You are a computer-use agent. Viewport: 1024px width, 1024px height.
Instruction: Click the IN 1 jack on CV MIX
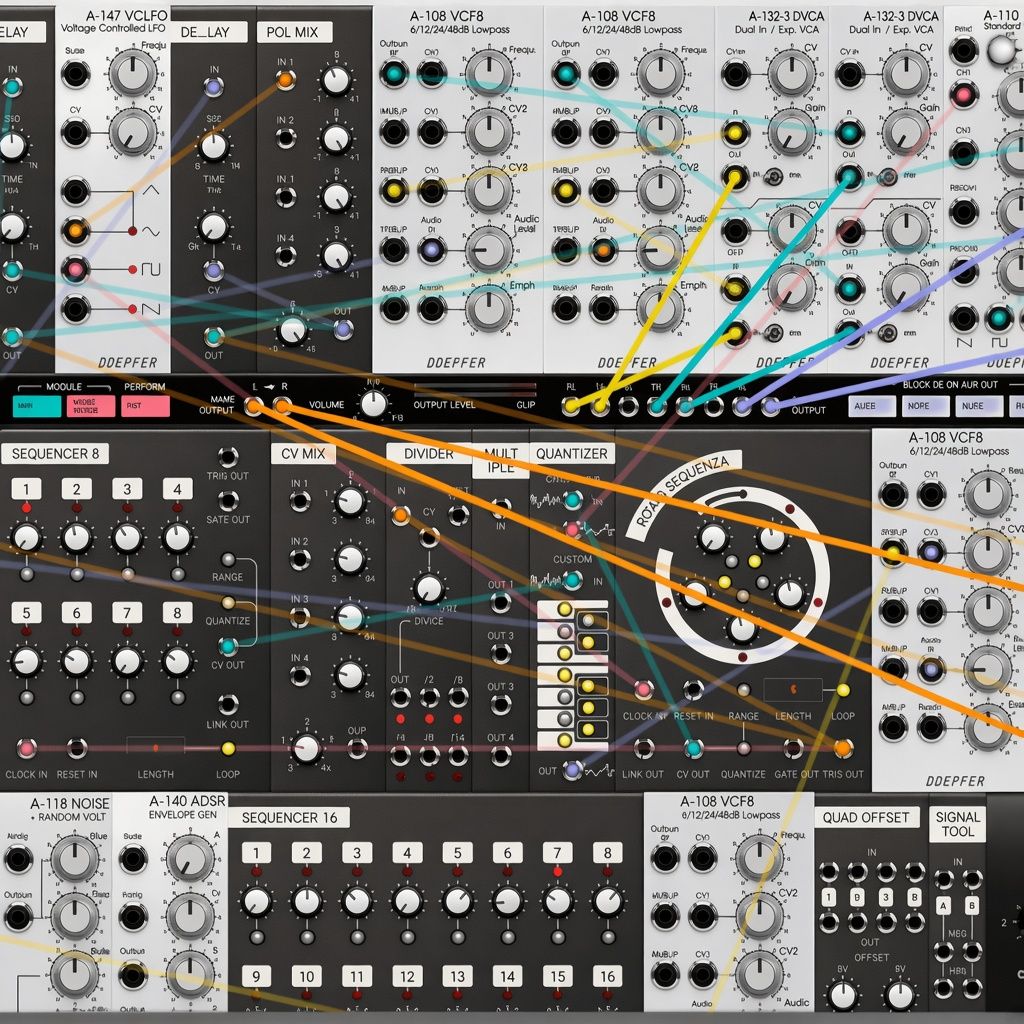click(300, 502)
